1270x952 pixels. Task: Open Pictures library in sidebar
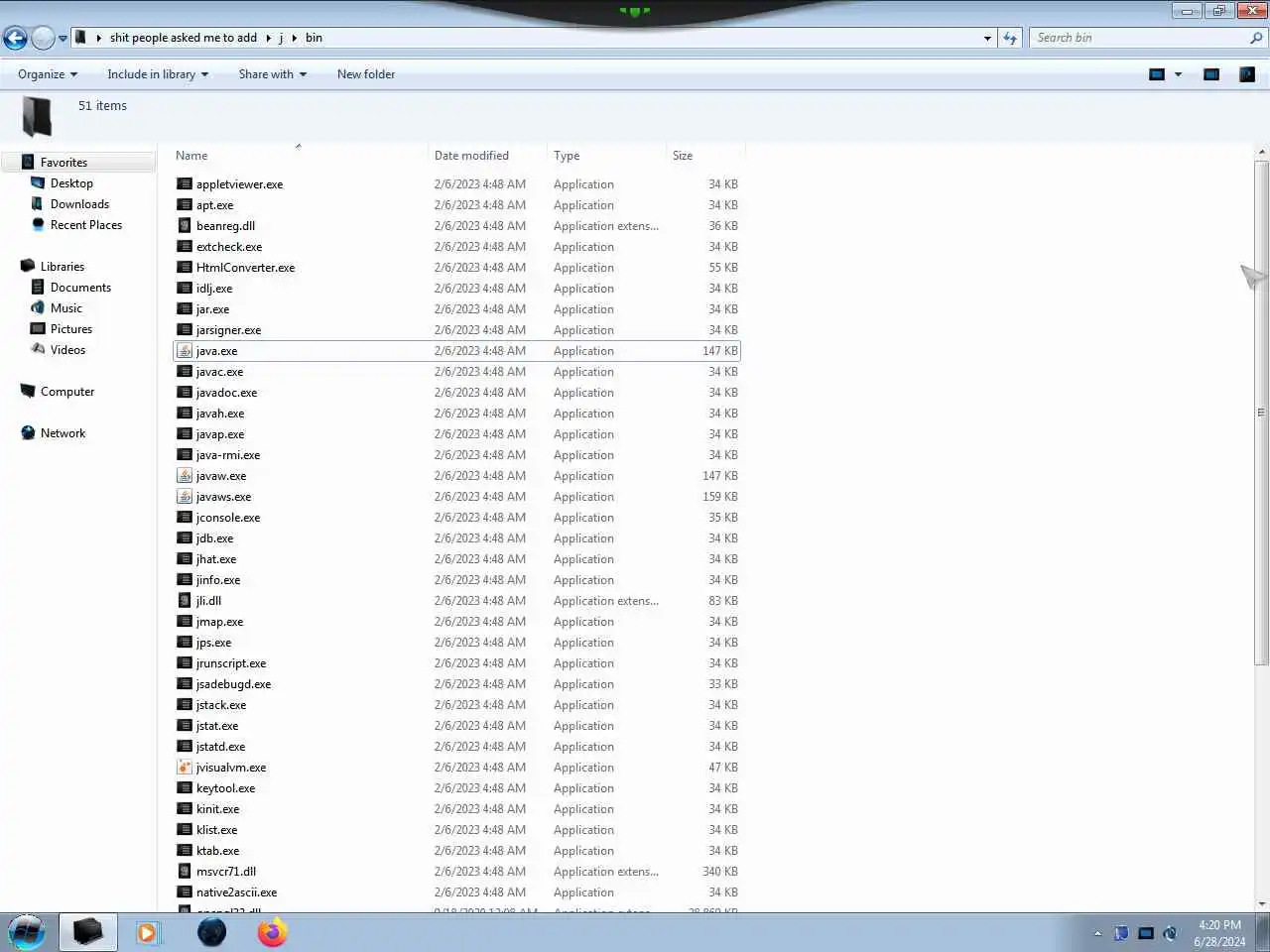click(70, 329)
